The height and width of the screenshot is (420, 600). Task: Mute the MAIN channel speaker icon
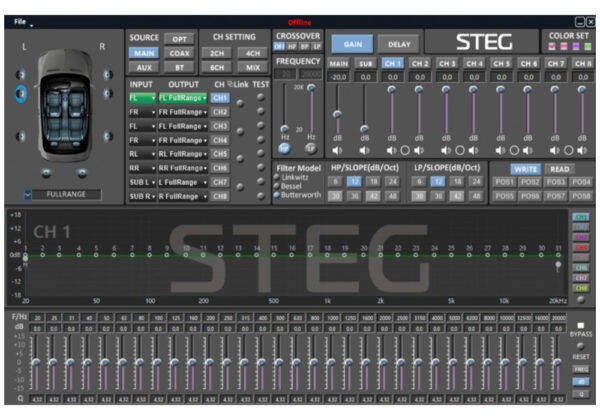coord(337,149)
